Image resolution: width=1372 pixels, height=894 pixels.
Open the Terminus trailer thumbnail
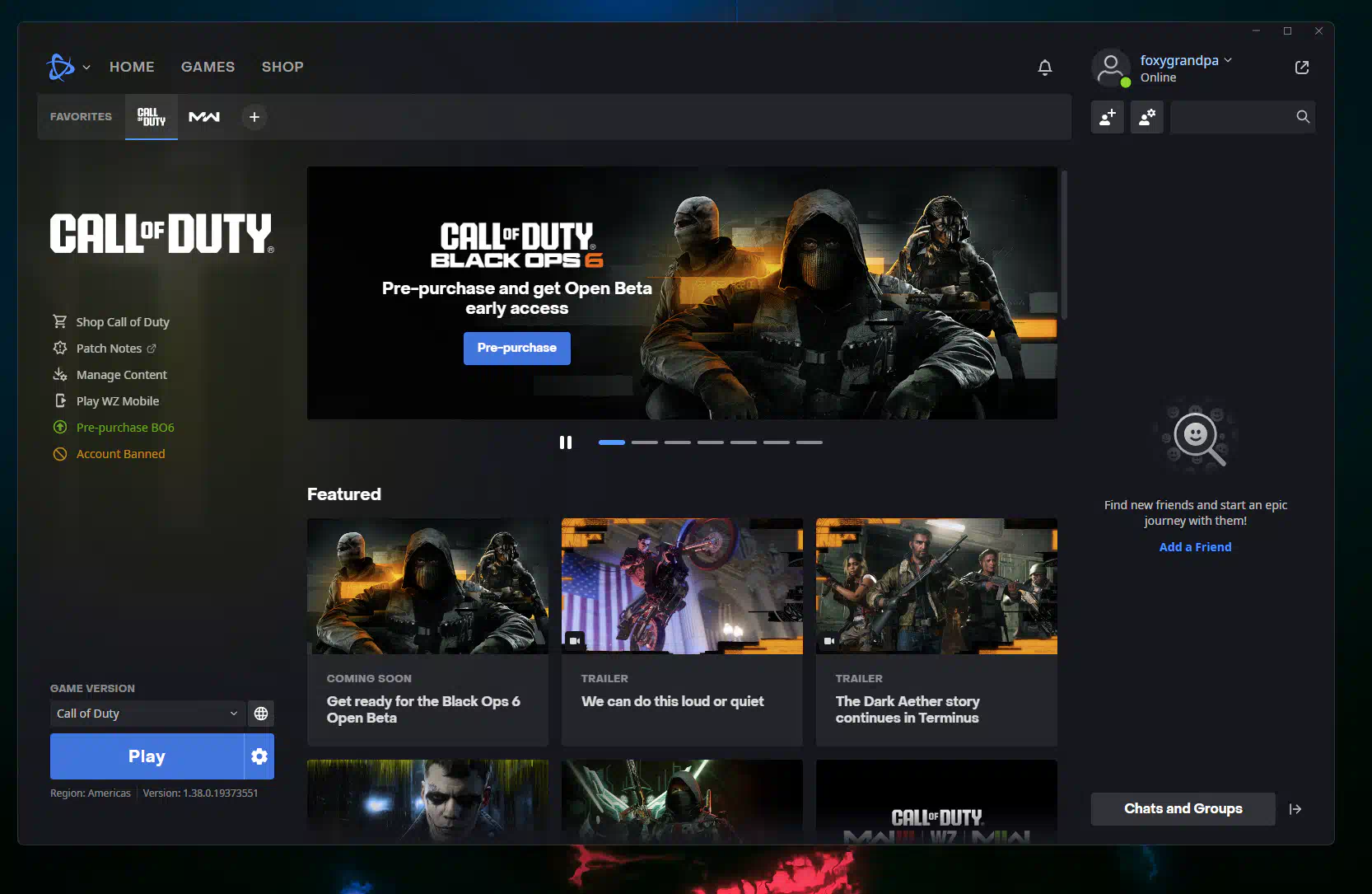(x=936, y=586)
